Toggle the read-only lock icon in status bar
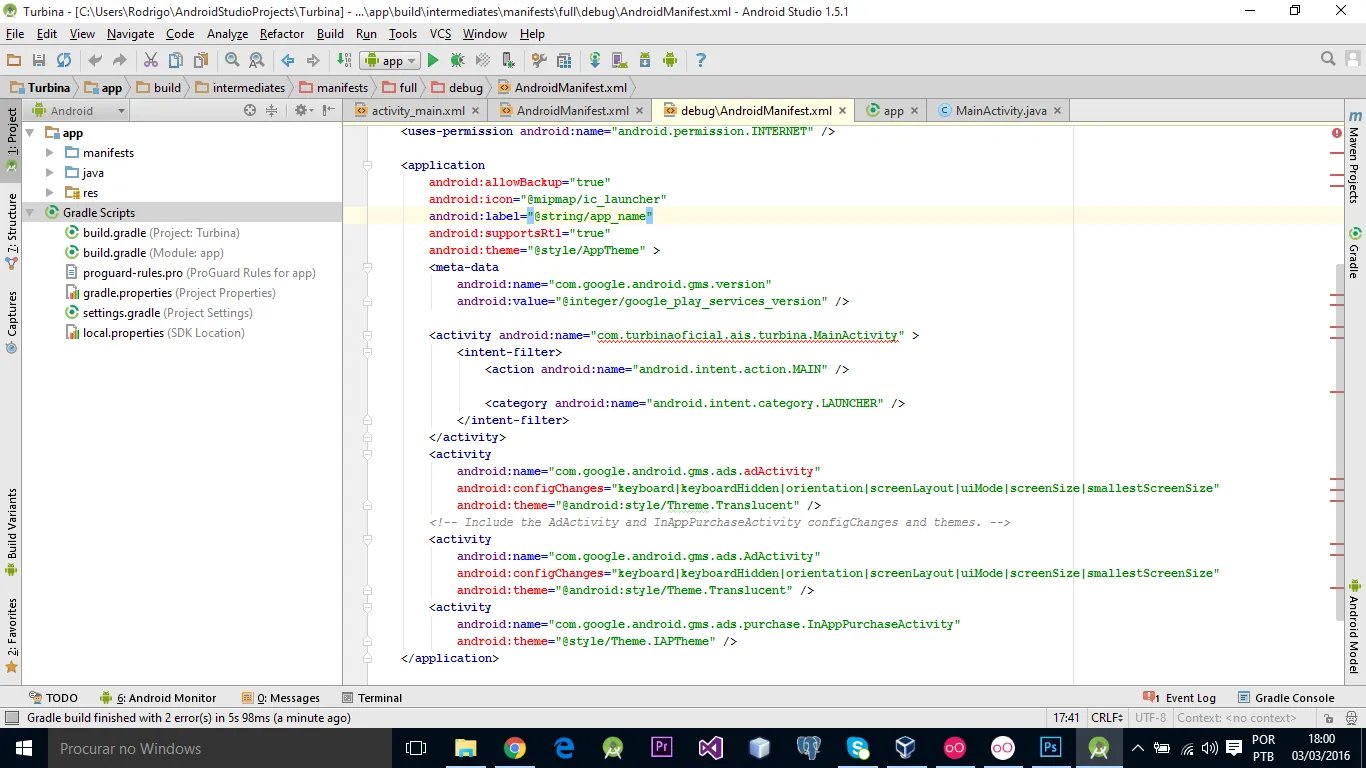Viewport: 1366px width, 768px height. (1329, 718)
